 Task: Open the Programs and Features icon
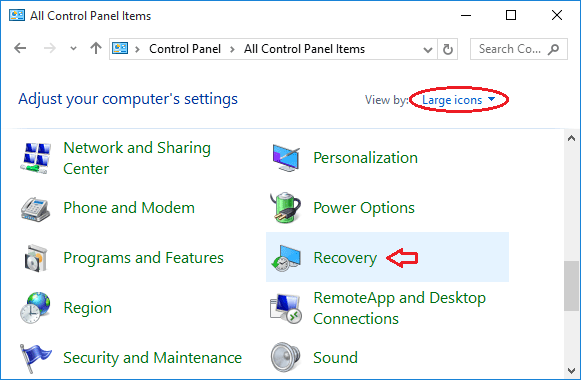click(x=36, y=258)
